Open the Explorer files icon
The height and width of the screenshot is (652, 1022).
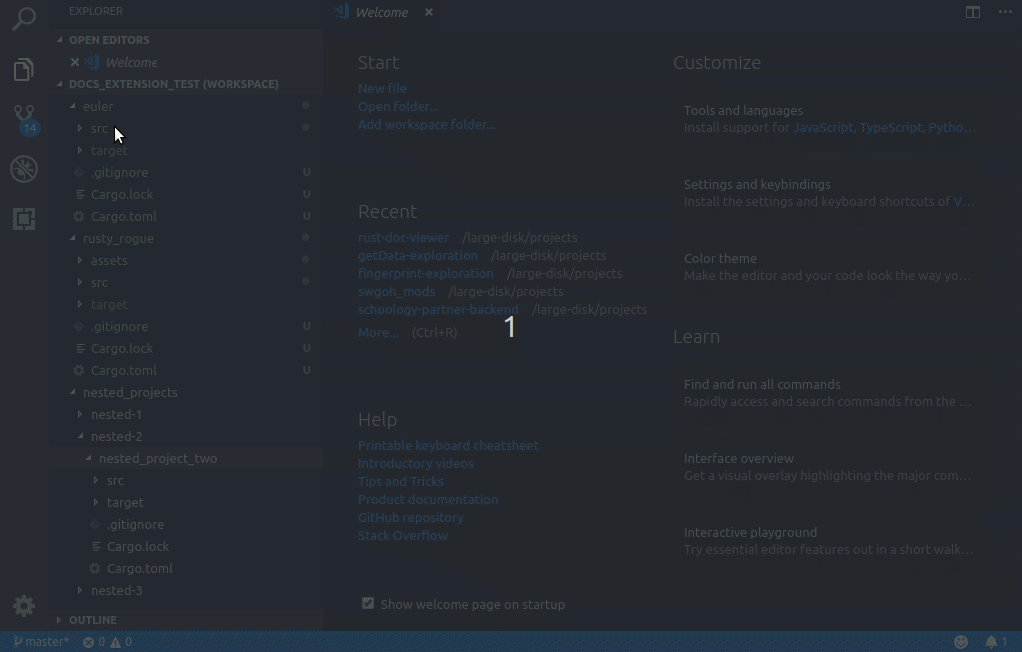(x=23, y=69)
